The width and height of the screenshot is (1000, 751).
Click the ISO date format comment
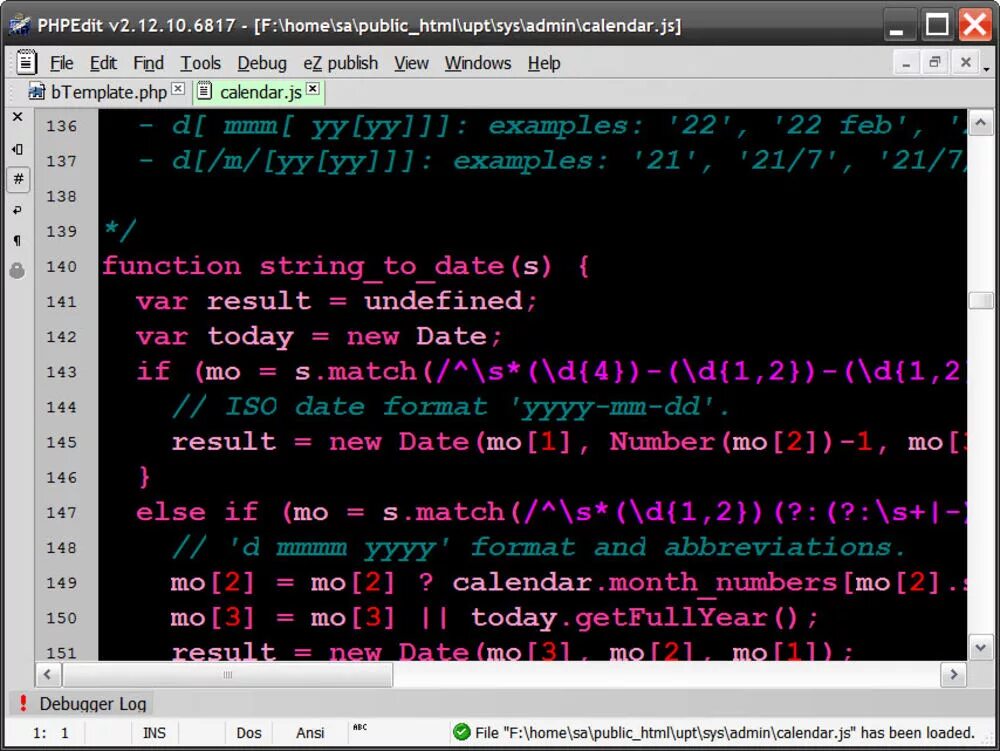coord(450,407)
